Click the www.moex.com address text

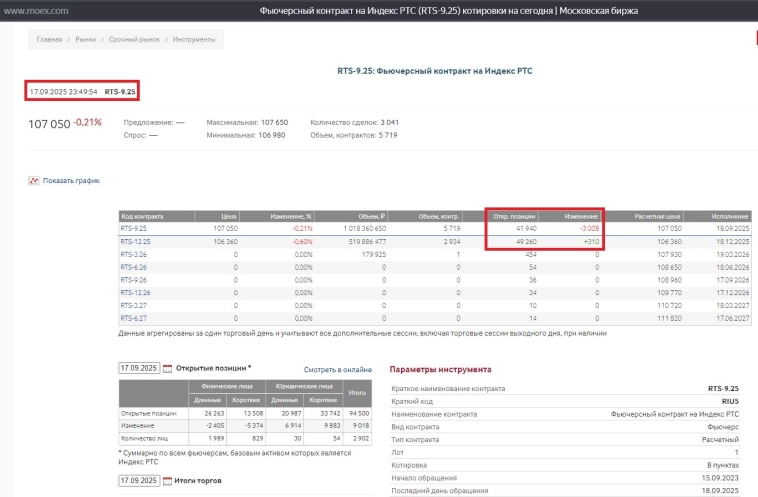(37, 10)
